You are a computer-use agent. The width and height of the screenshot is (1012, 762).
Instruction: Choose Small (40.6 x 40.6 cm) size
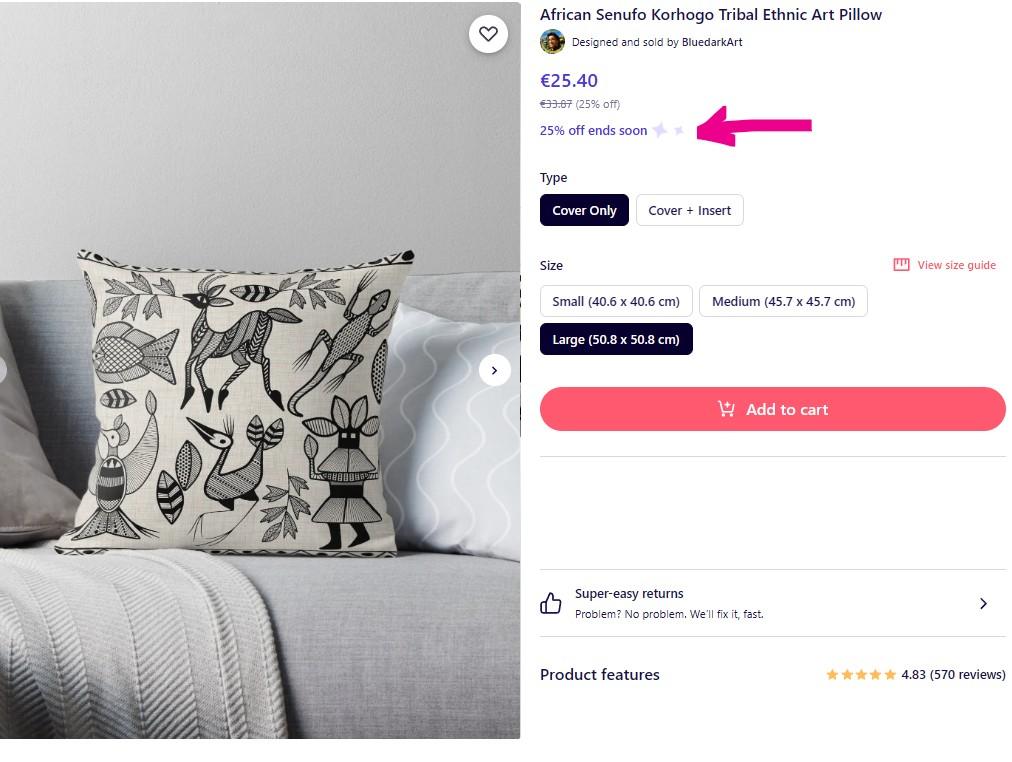[x=615, y=301]
